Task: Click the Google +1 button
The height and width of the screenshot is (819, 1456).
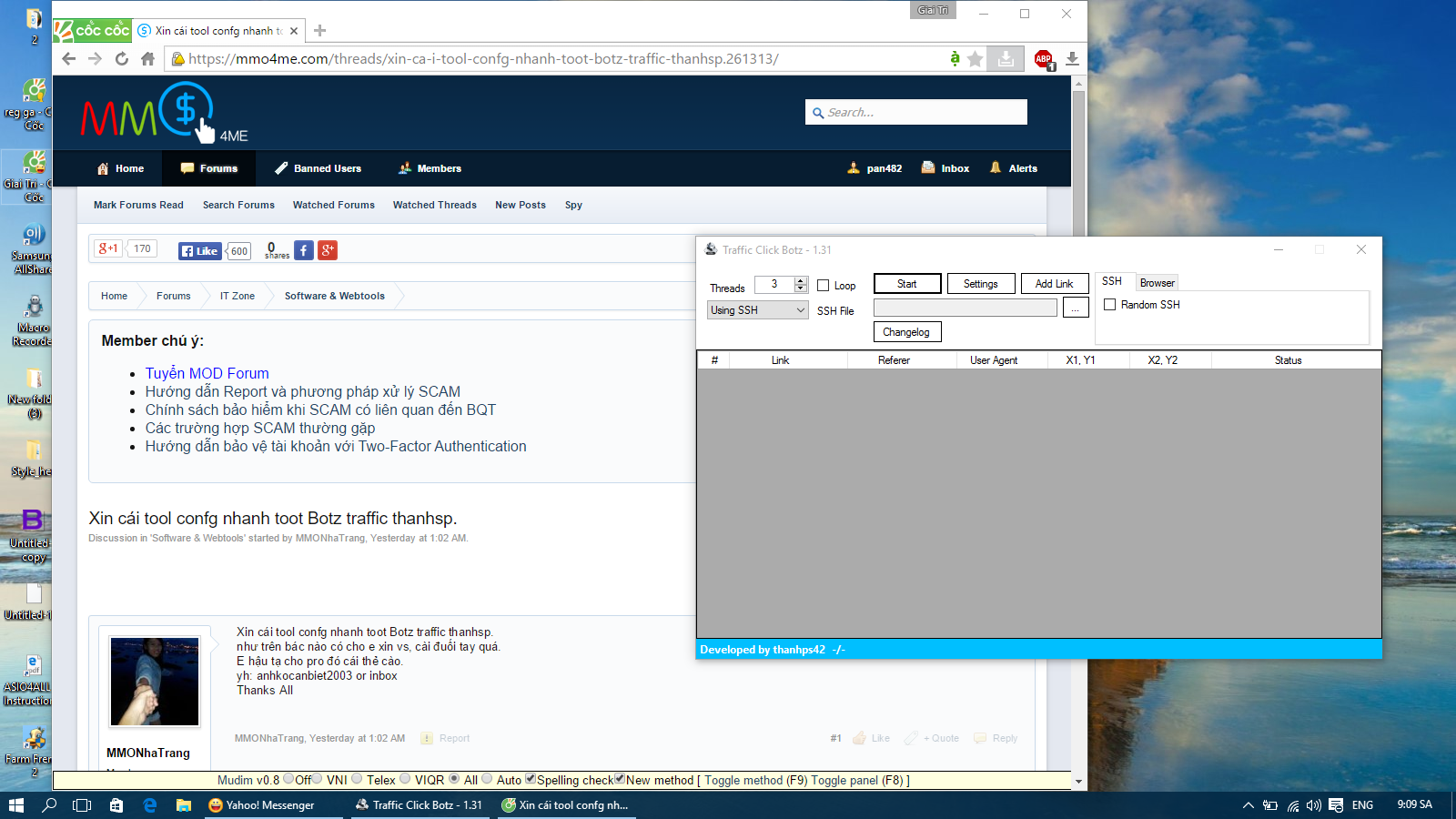Action: [108, 248]
